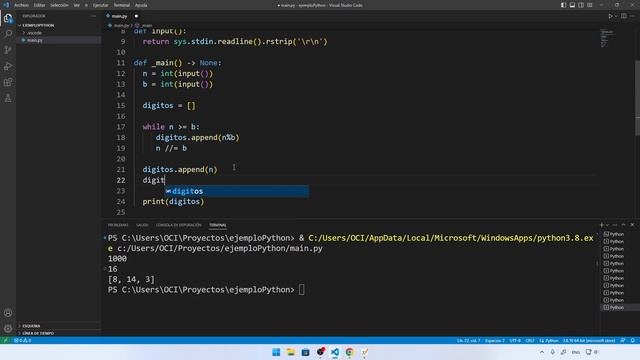The image size is (640, 360).
Task: Open the Ejecutar menu
Action: pyautogui.click(x=100, y=5)
